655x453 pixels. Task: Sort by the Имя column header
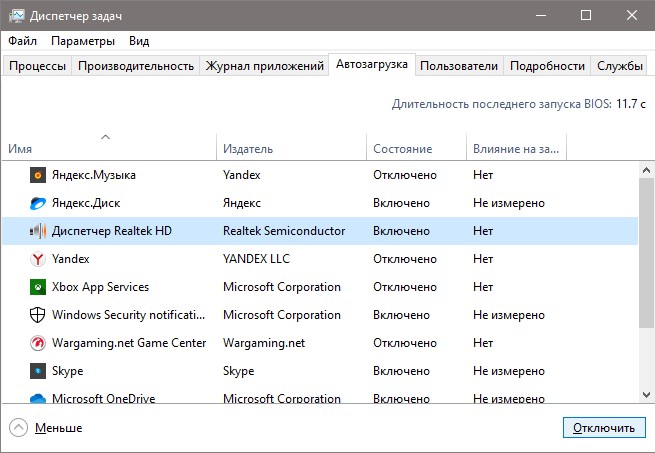[109, 147]
